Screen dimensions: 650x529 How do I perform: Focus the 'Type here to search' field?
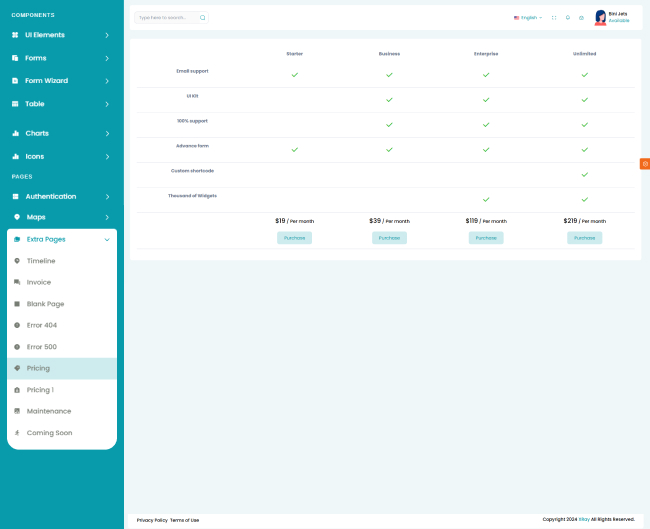(165, 17)
